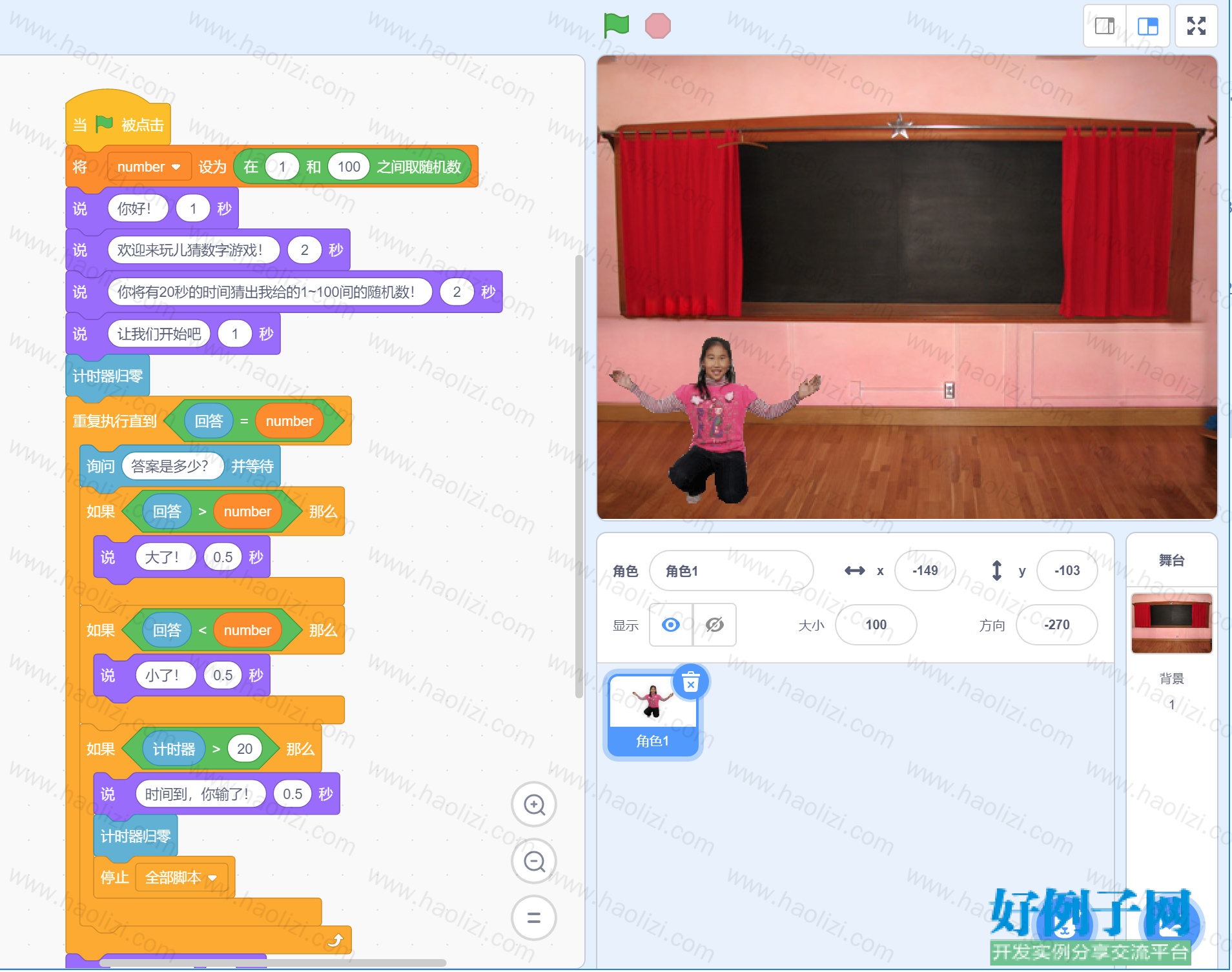Switch to large stage layout
Image resolution: width=1232 pixels, height=972 pixels.
[1148, 26]
